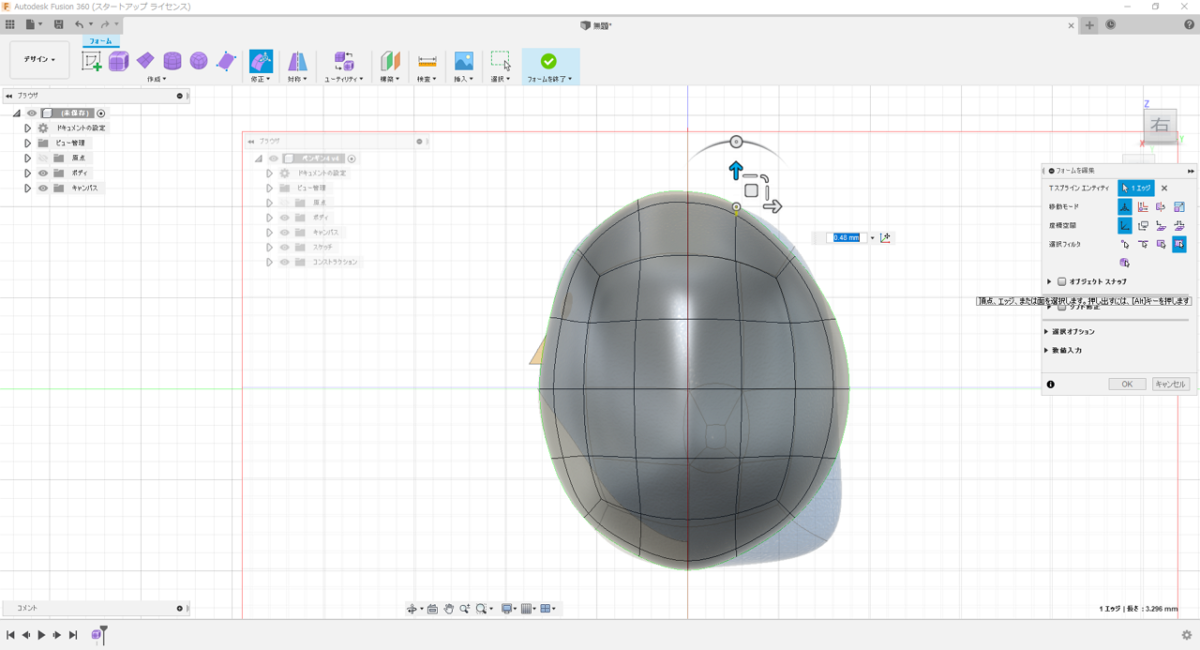The image size is (1200, 650).
Task: Toggle visibility of 原点 folder
Action: [43, 158]
